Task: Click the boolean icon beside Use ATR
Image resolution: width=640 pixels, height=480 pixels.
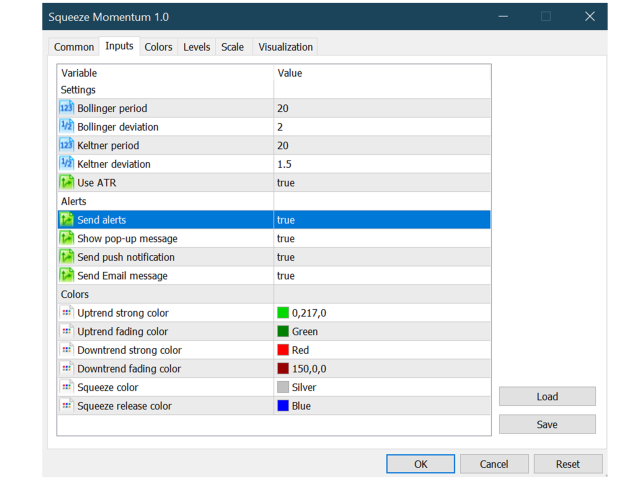Action: click(66, 183)
